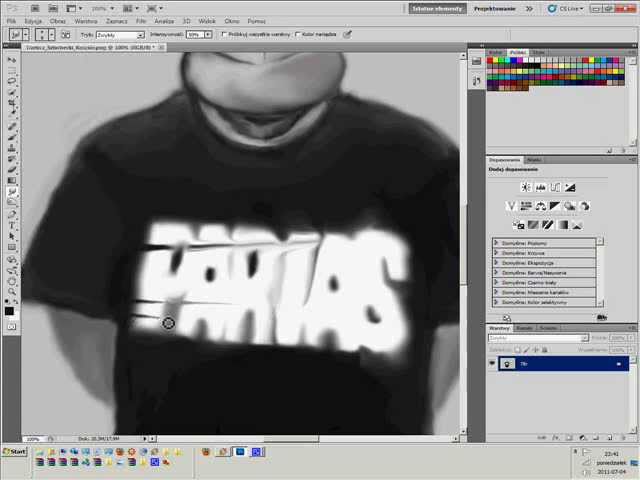
Task: Expand the Domyślne: Ekspozycja presets
Action: coord(496,262)
